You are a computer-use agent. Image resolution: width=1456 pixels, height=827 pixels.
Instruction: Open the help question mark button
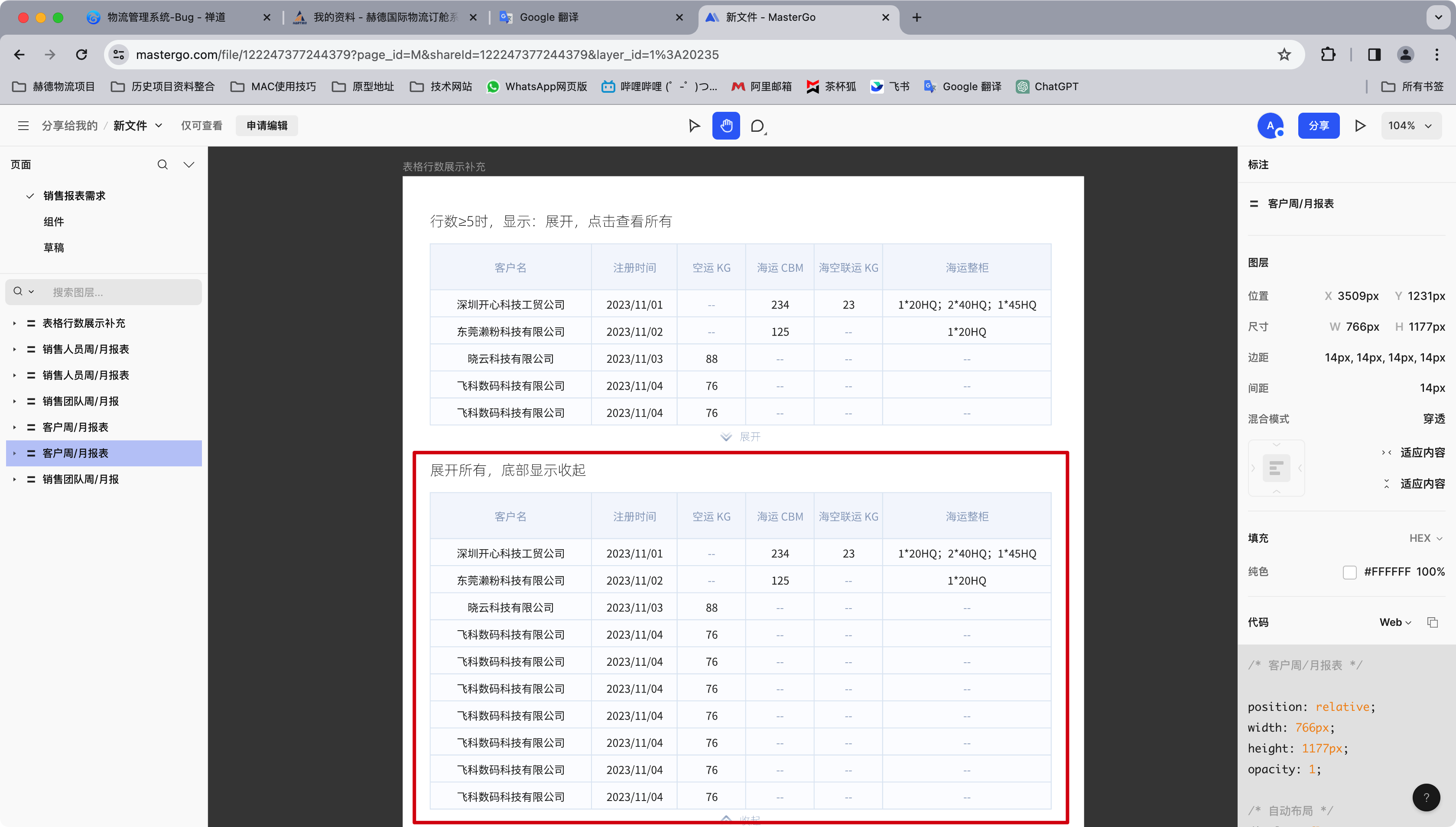[x=1426, y=798]
